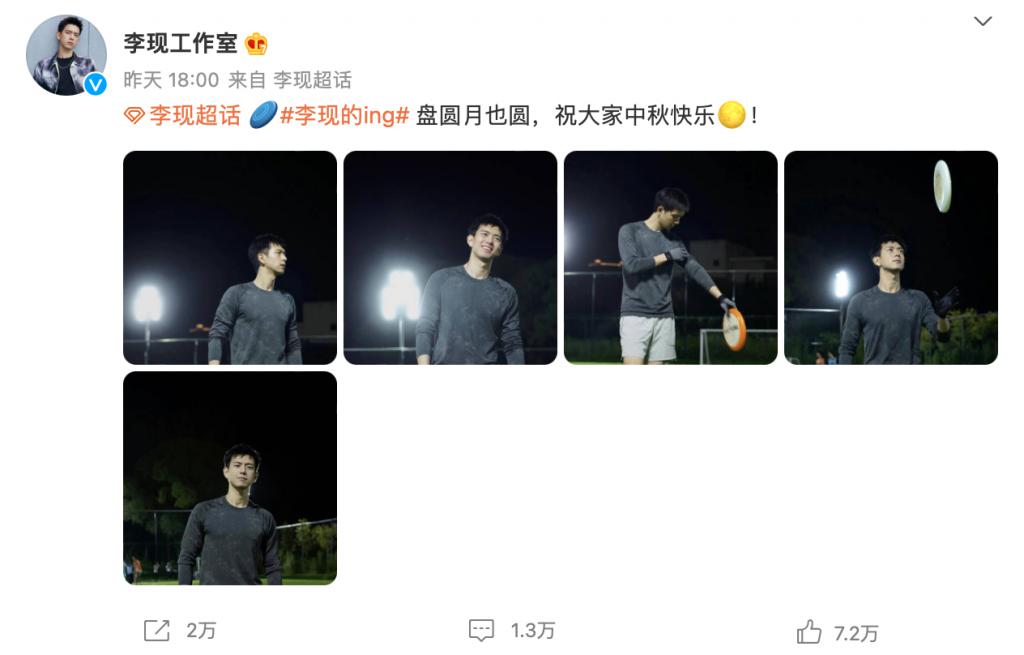Image resolution: width=1024 pixels, height=655 pixels.
Task: Open the first photo thumbnail
Action: click(x=230, y=257)
